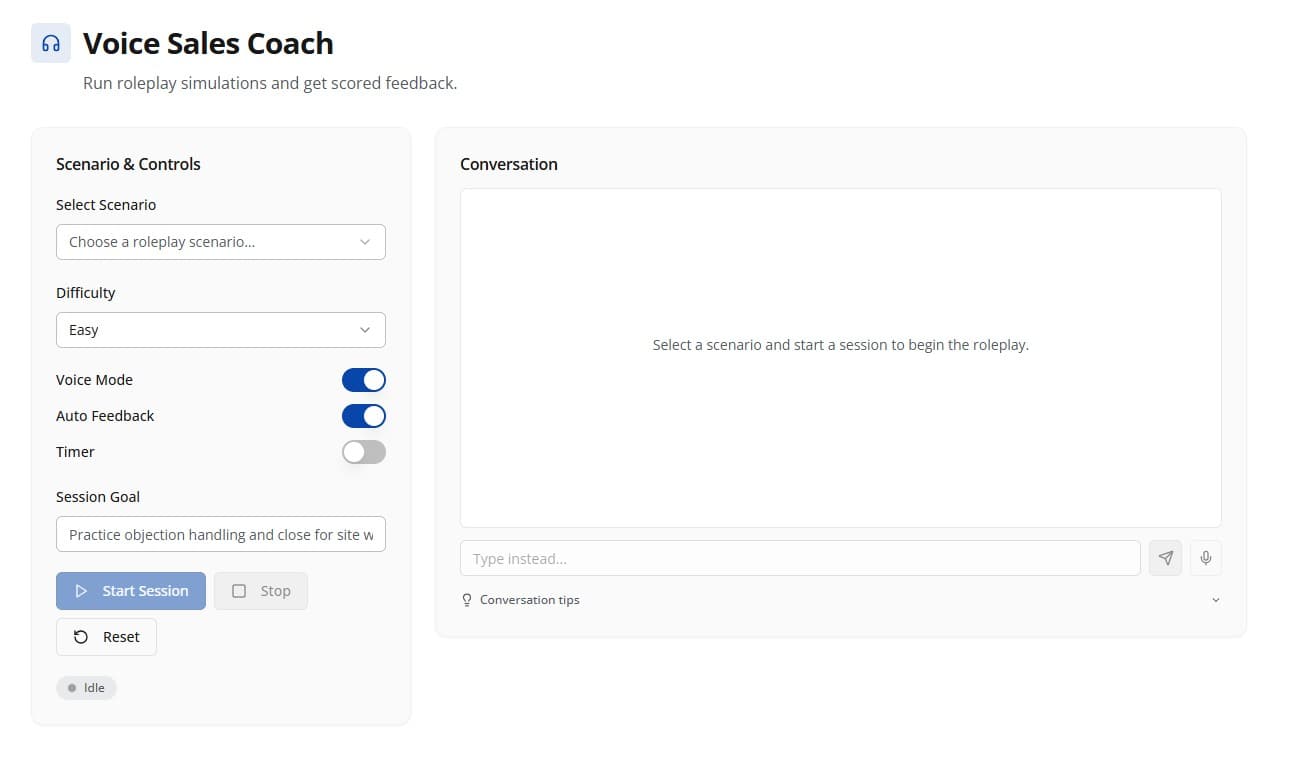Disable Voice Mode

pos(363,380)
